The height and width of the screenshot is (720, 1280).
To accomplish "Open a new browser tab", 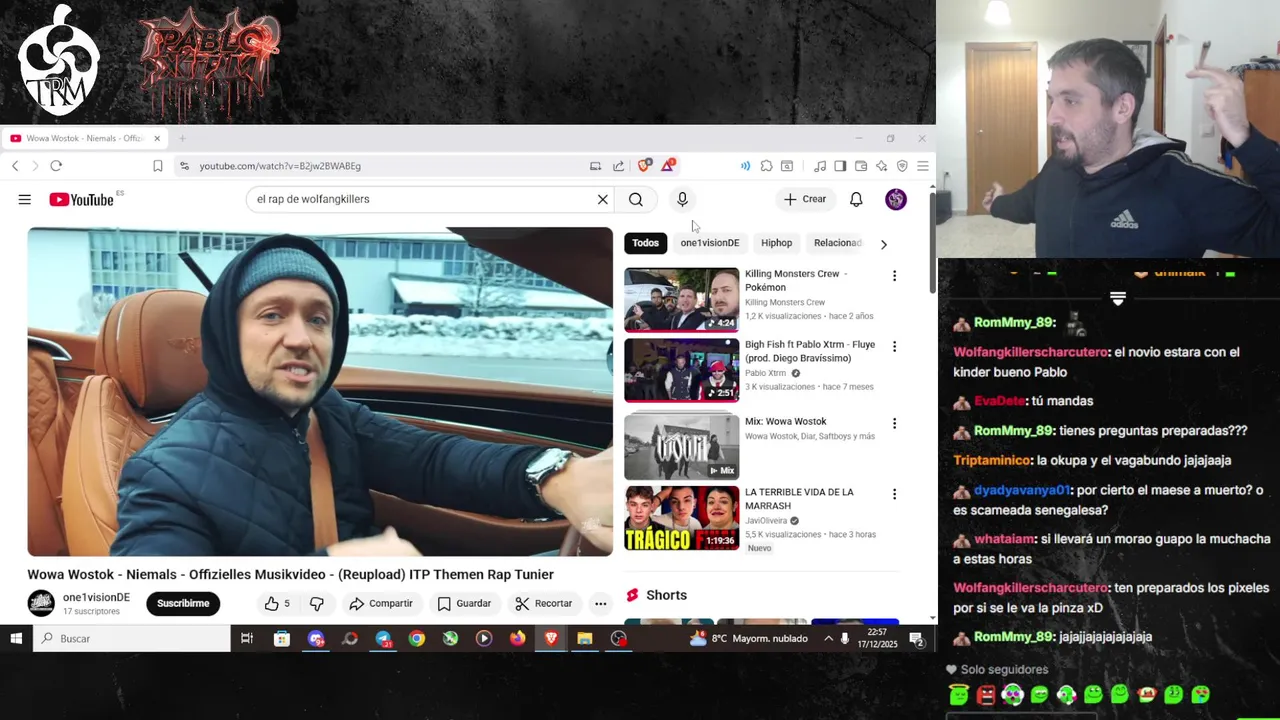I will click(x=182, y=138).
